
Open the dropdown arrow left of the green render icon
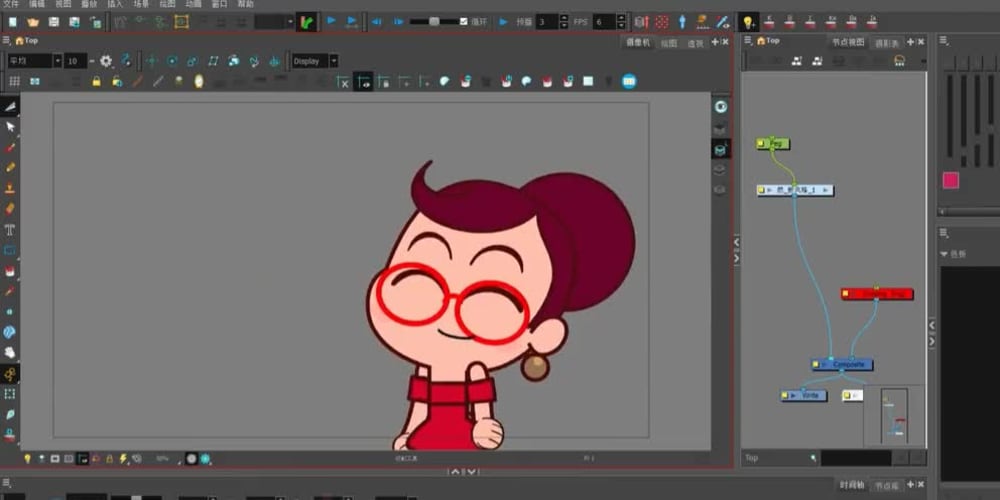click(x=290, y=22)
